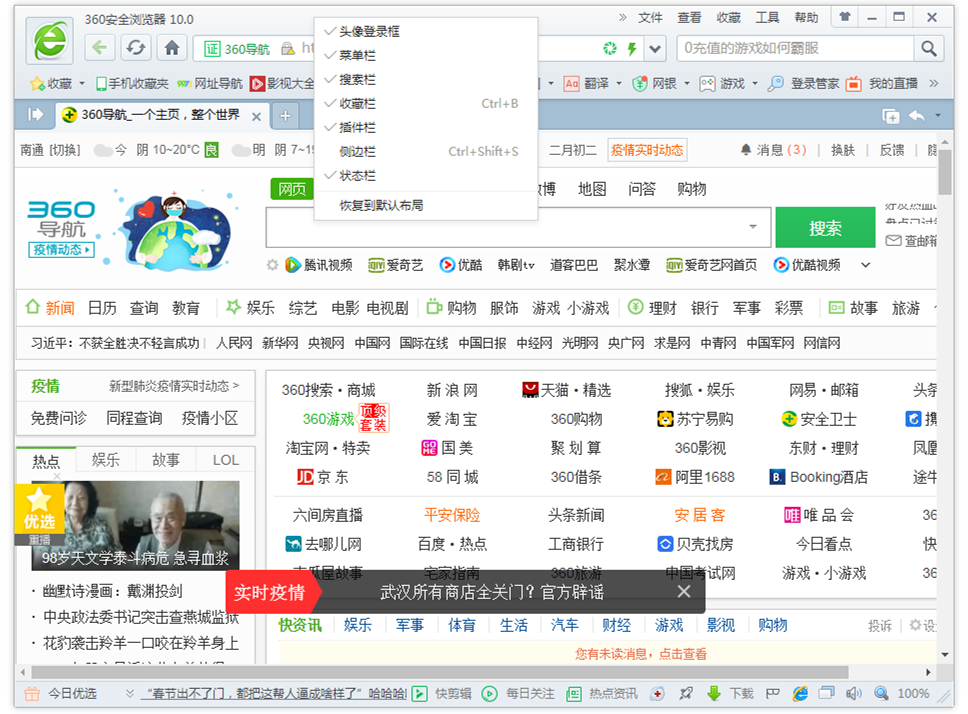Open the downloads manager via green arrow icon

[713, 693]
